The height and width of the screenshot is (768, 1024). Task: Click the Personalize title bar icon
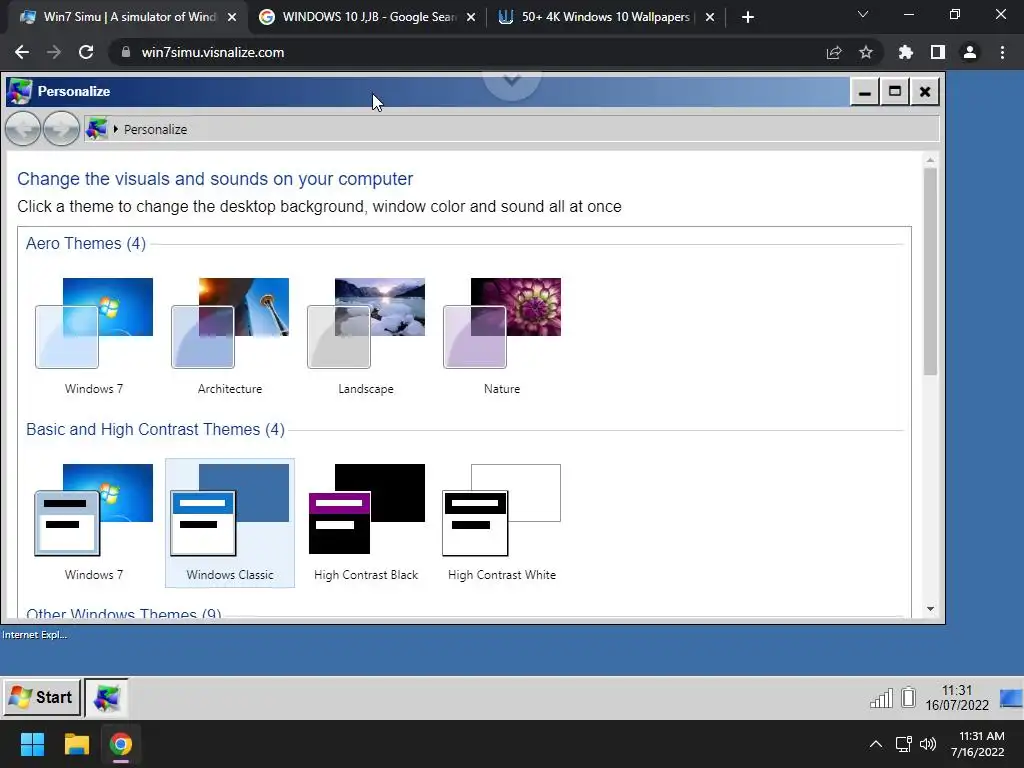click(x=20, y=91)
